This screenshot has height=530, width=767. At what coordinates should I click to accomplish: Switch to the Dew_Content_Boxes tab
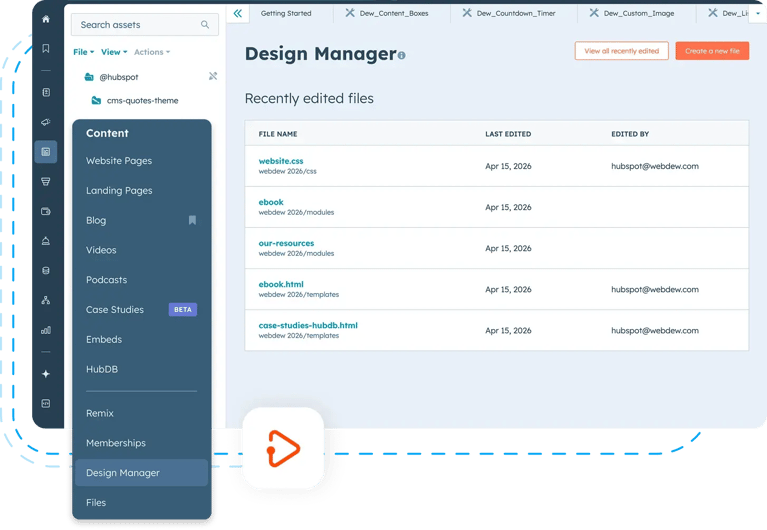392,13
